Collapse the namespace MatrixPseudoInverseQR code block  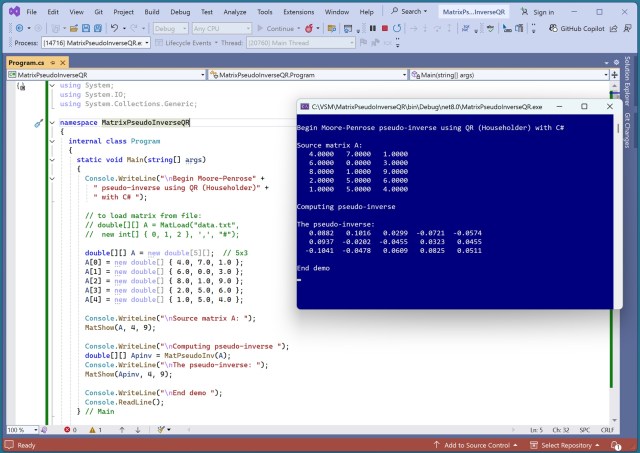coord(52,122)
